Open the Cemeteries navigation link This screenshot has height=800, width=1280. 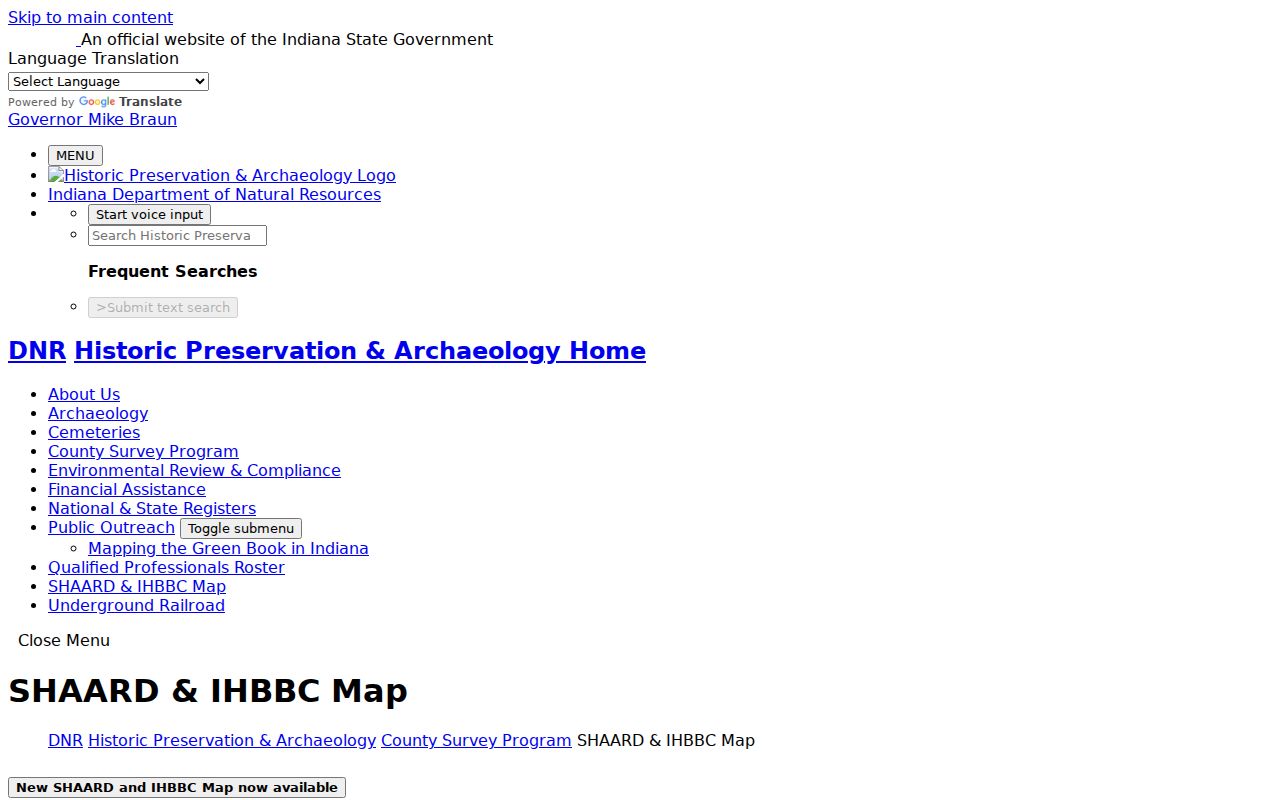click(x=94, y=432)
